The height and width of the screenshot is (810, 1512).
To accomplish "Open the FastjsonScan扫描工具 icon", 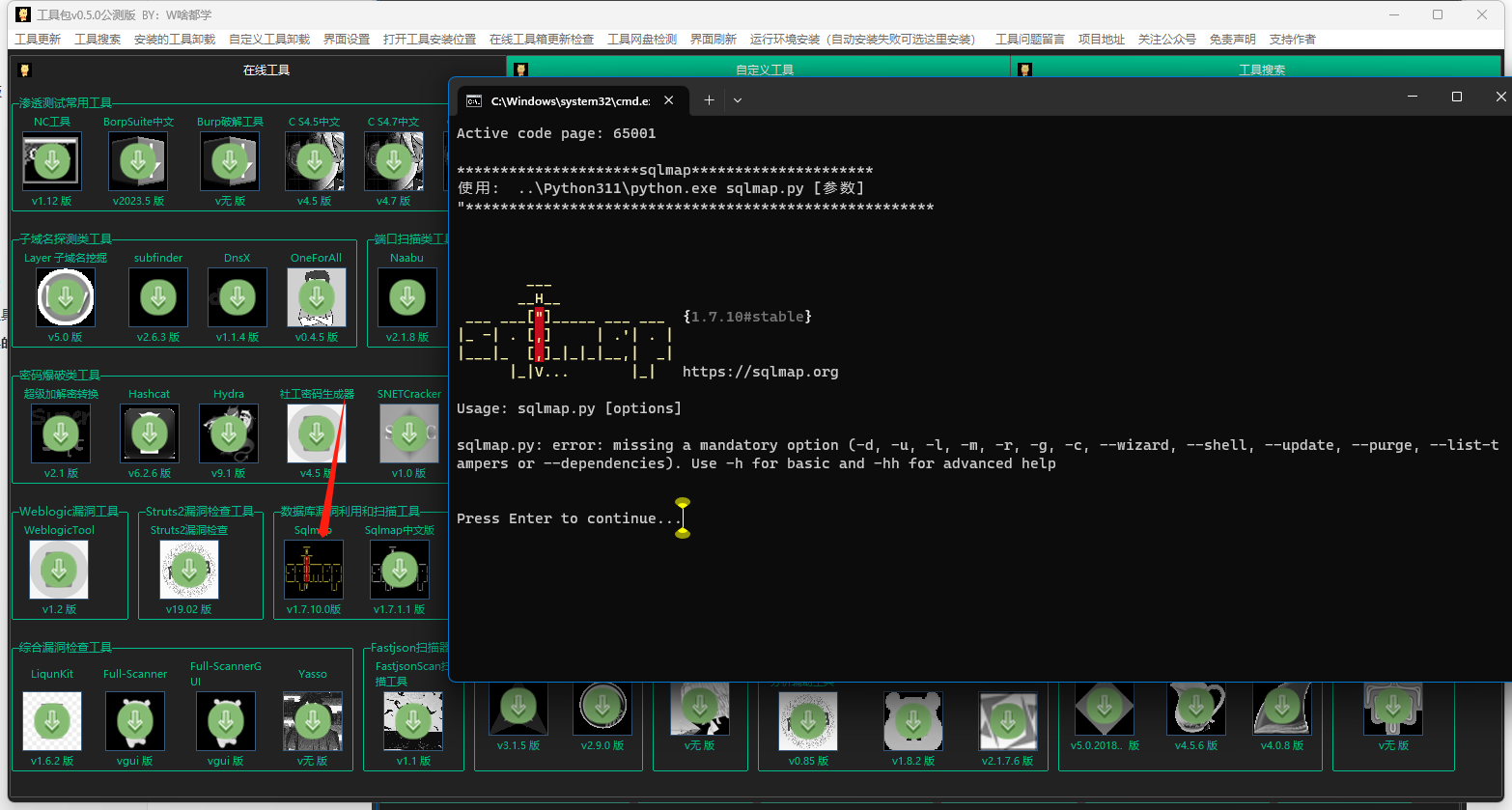I will (x=413, y=721).
